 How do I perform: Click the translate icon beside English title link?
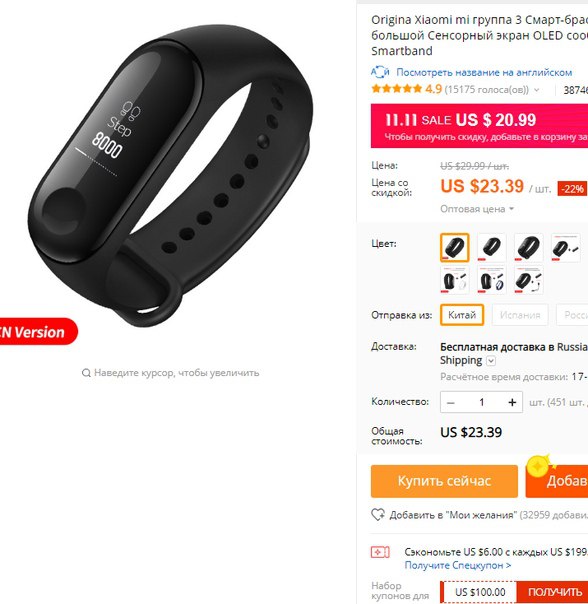[380, 72]
